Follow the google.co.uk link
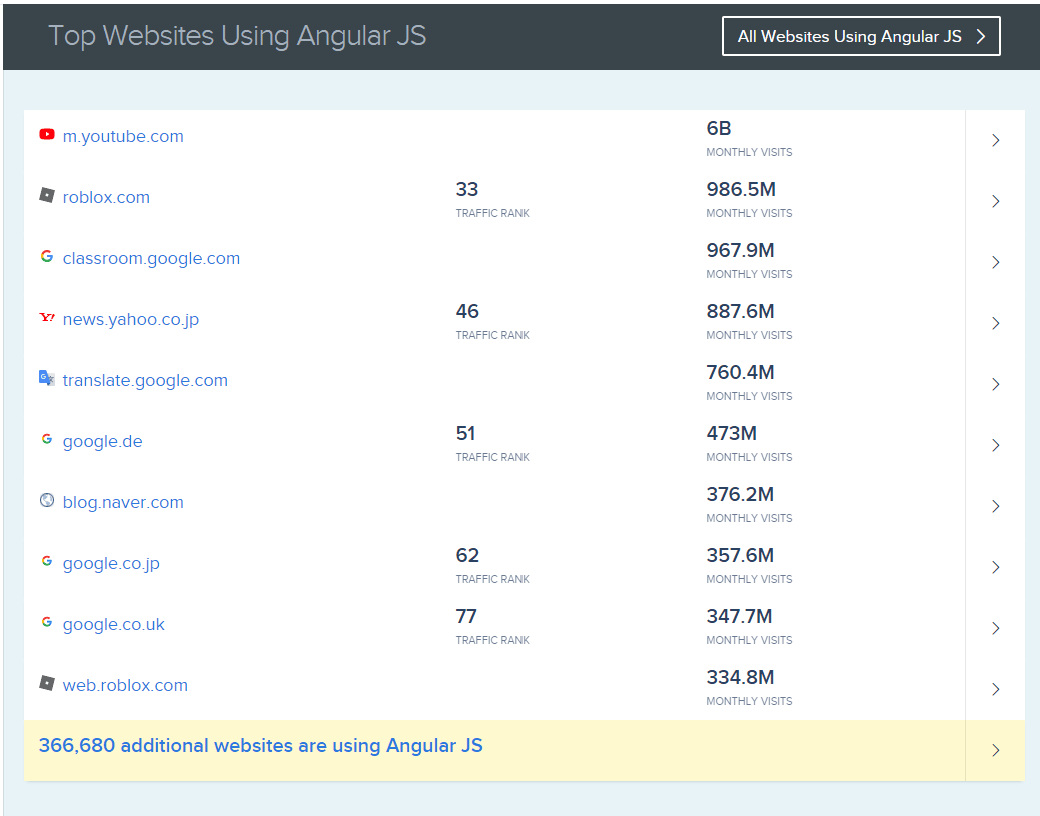Viewport: 1040px width, 816px height. [x=113, y=624]
